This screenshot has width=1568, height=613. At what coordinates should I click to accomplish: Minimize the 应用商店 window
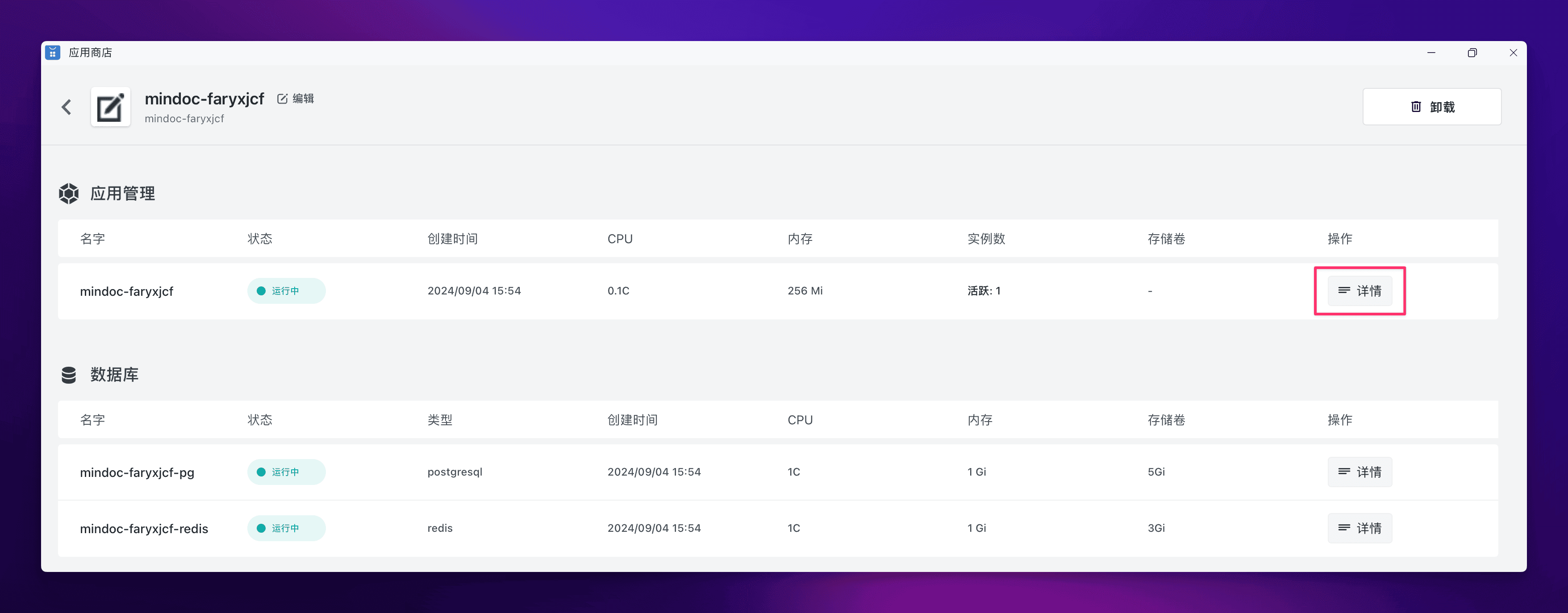[1431, 53]
